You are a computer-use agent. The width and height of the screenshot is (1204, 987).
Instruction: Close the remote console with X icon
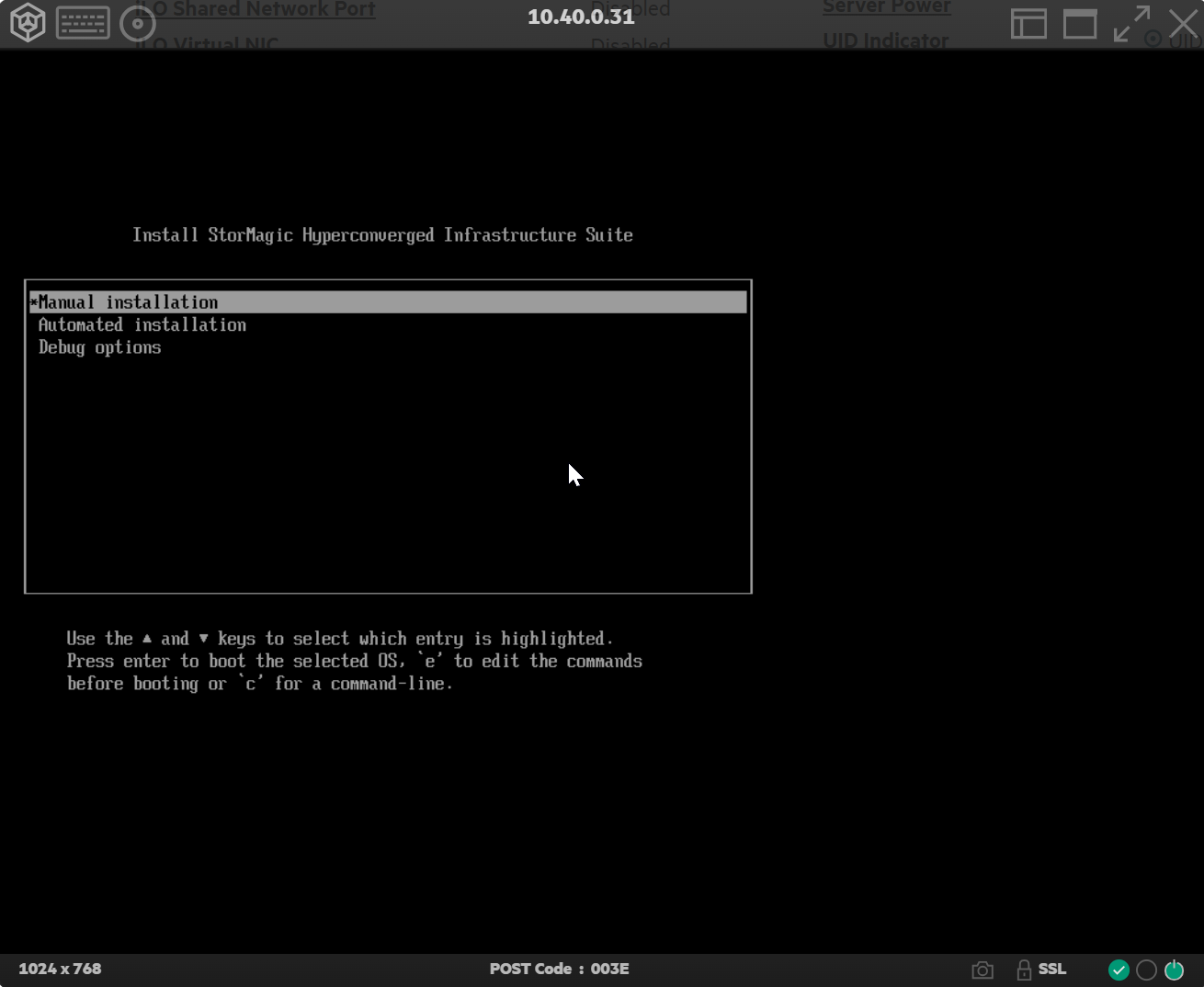1184,23
